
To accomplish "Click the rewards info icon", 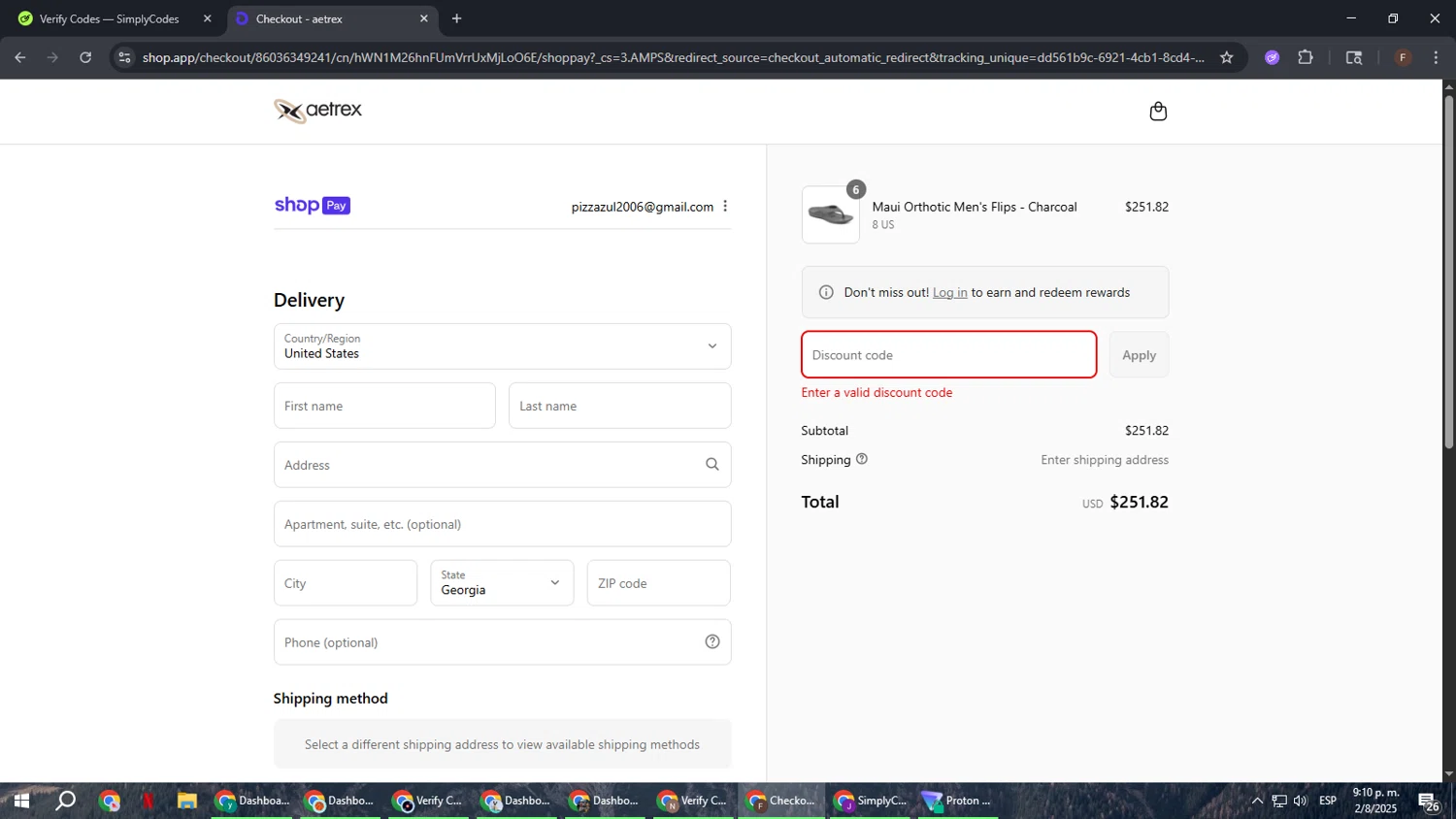I will click(826, 292).
